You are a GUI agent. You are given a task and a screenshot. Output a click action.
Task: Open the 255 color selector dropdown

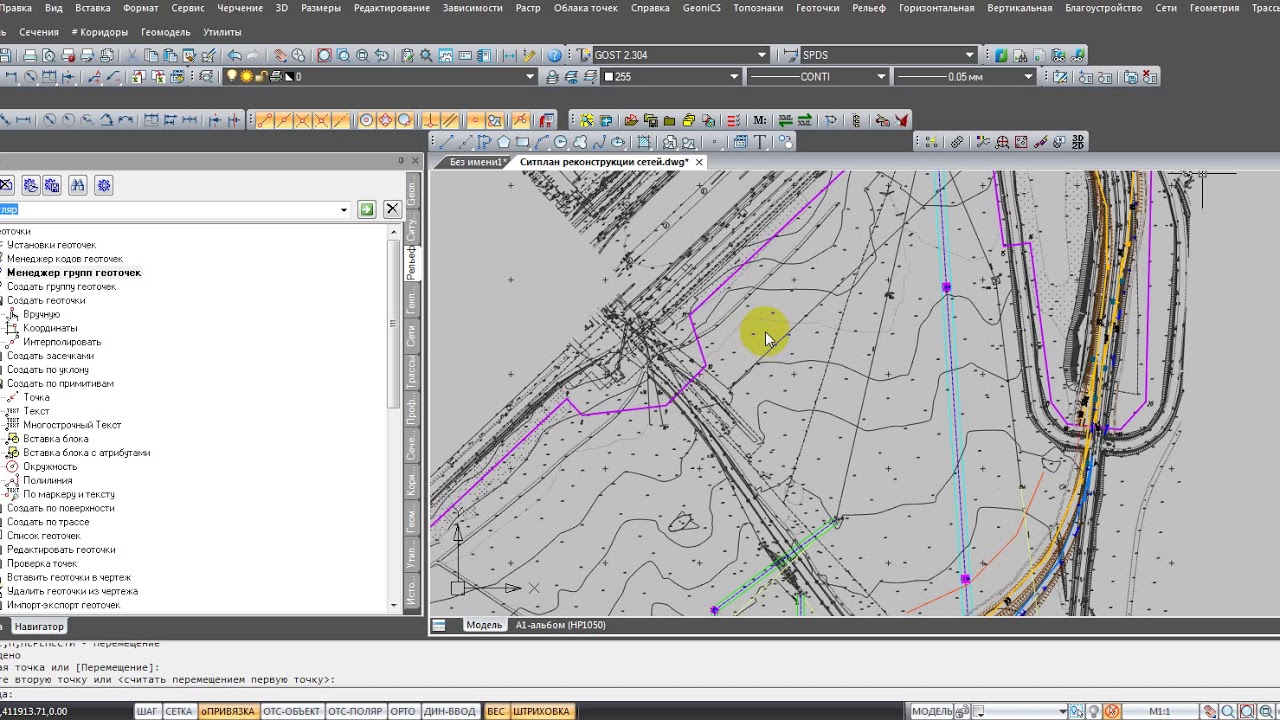click(734, 76)
